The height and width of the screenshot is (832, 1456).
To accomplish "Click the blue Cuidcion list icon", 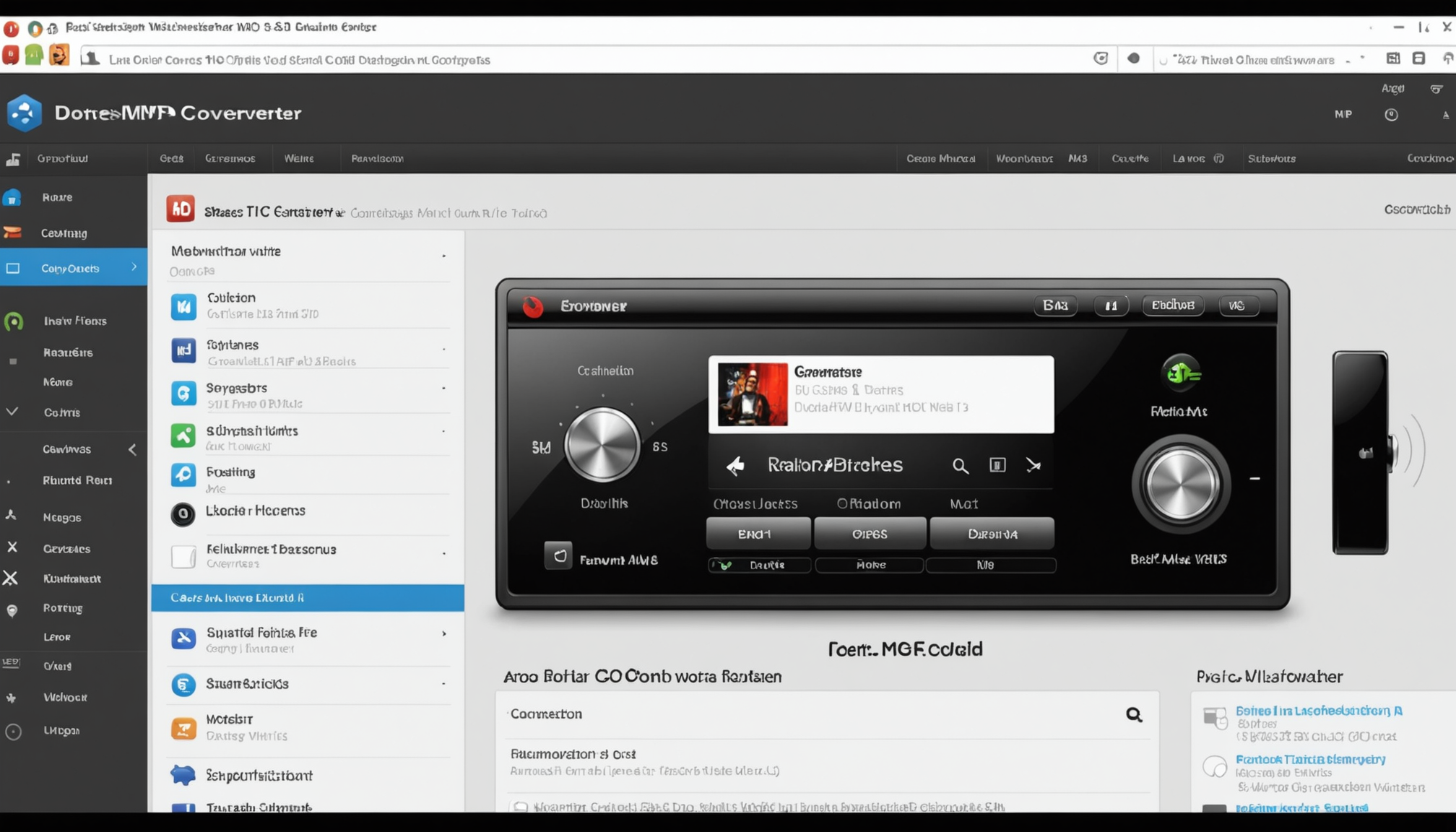I will tap(183, 306).
